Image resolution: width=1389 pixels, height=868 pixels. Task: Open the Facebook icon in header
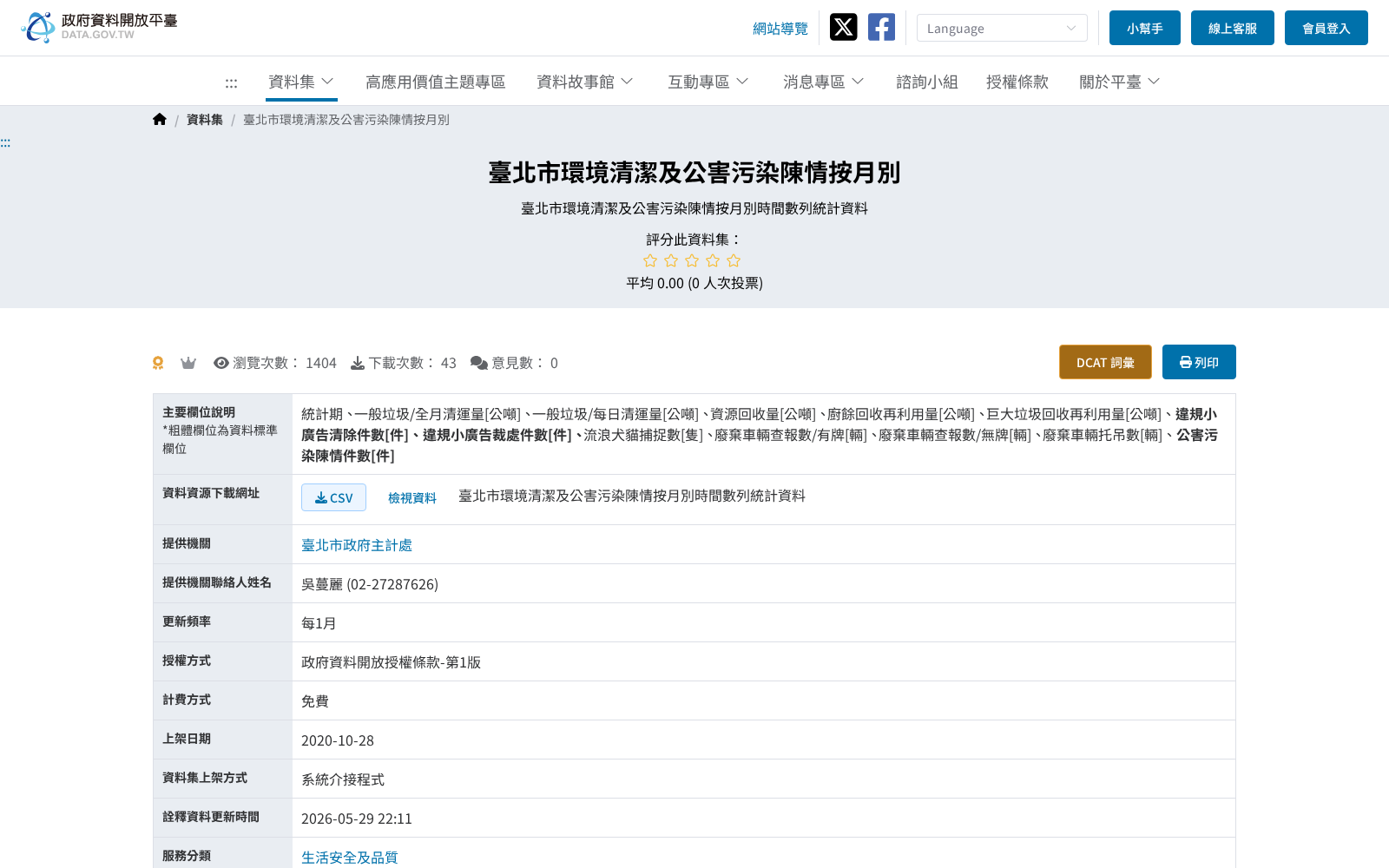881,27
